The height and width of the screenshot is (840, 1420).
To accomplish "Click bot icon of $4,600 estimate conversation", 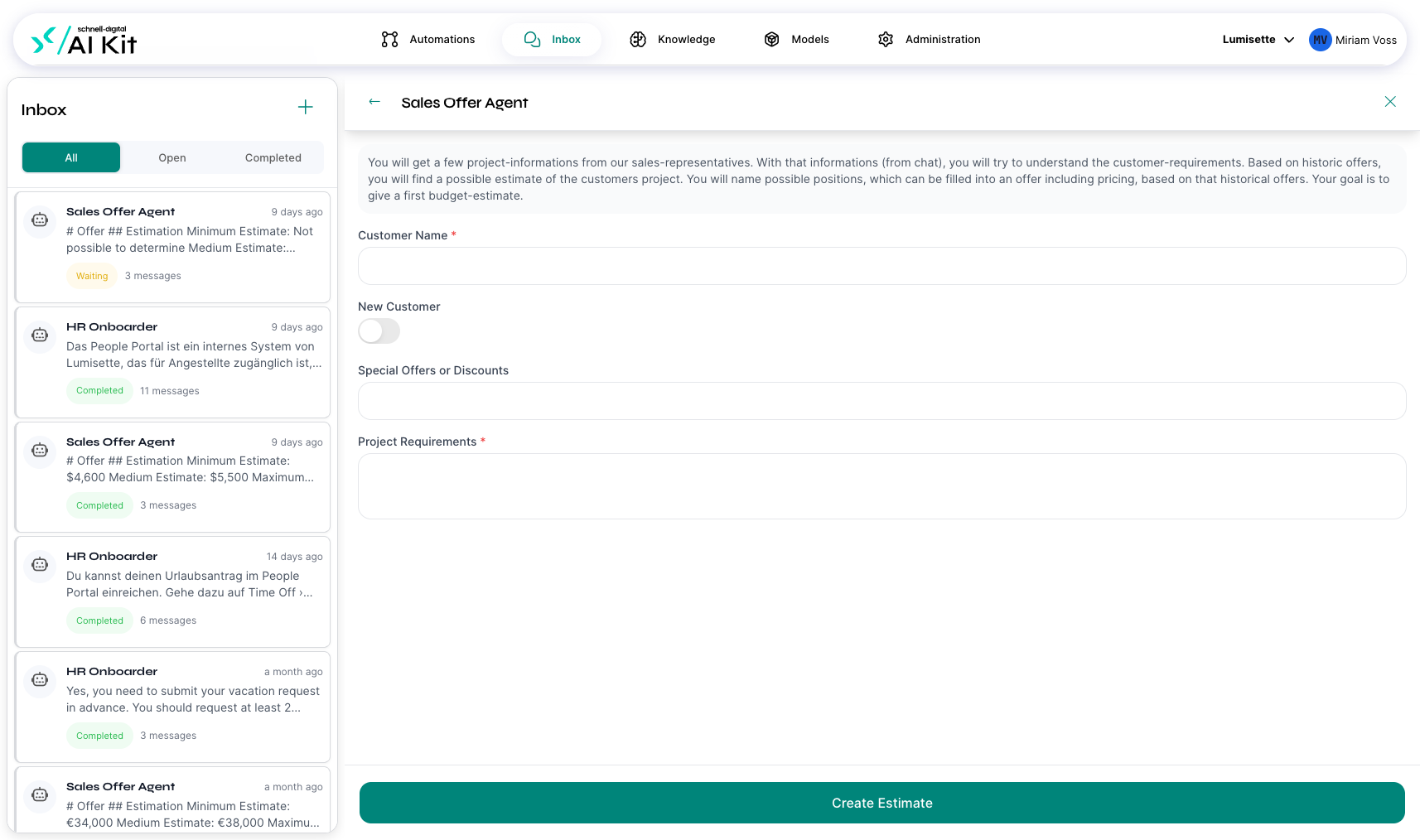I will coord(40,450).
